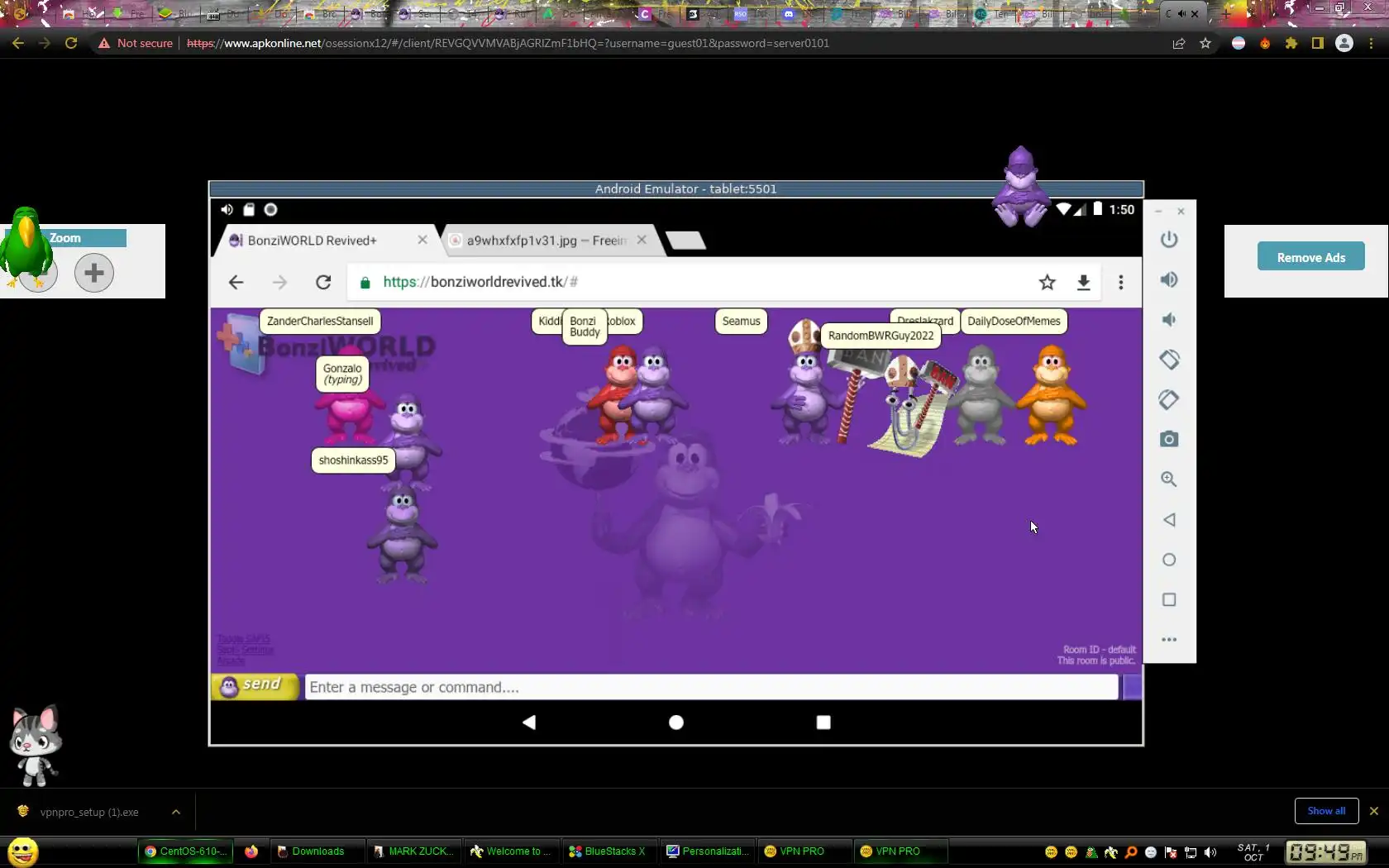The width and height of the screenshot is (1389, 868).
Task: Close the BonziWORLD Revived+ tab
Action: click(x=422, y=240)
